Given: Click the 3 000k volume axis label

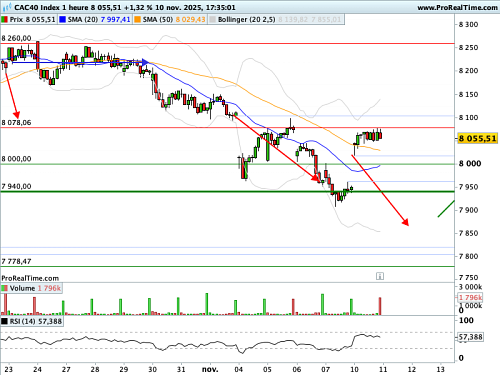Looking at the screenshot, I should (470, 287).
